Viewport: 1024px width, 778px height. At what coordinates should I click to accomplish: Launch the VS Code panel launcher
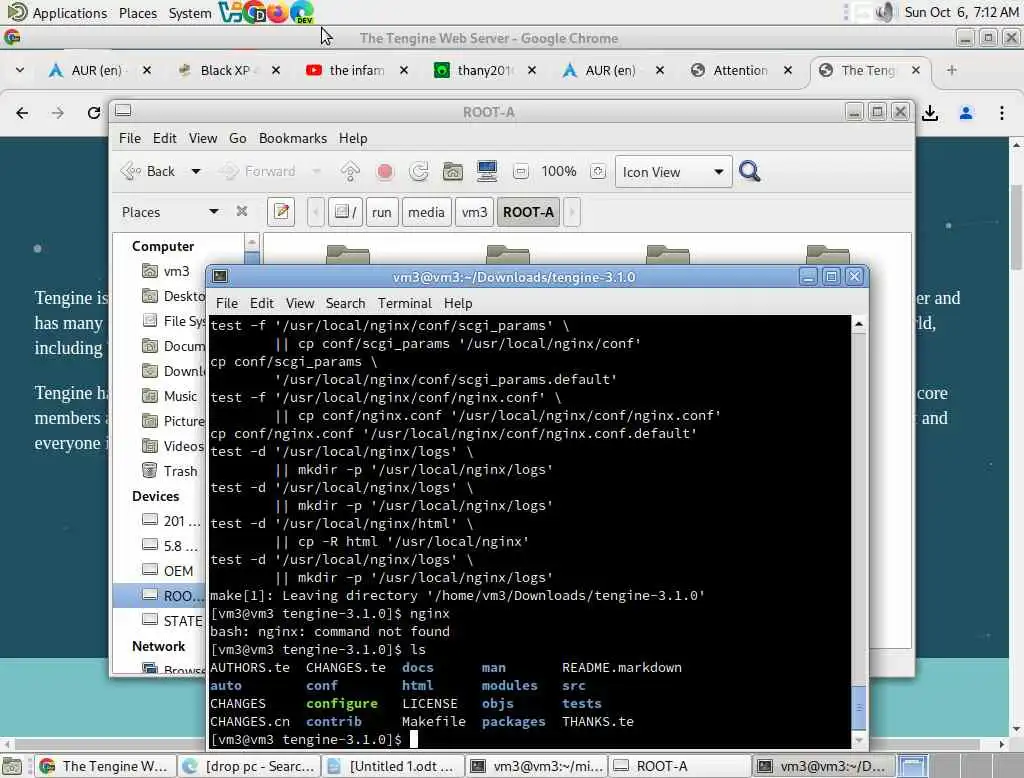pos(229,12)
